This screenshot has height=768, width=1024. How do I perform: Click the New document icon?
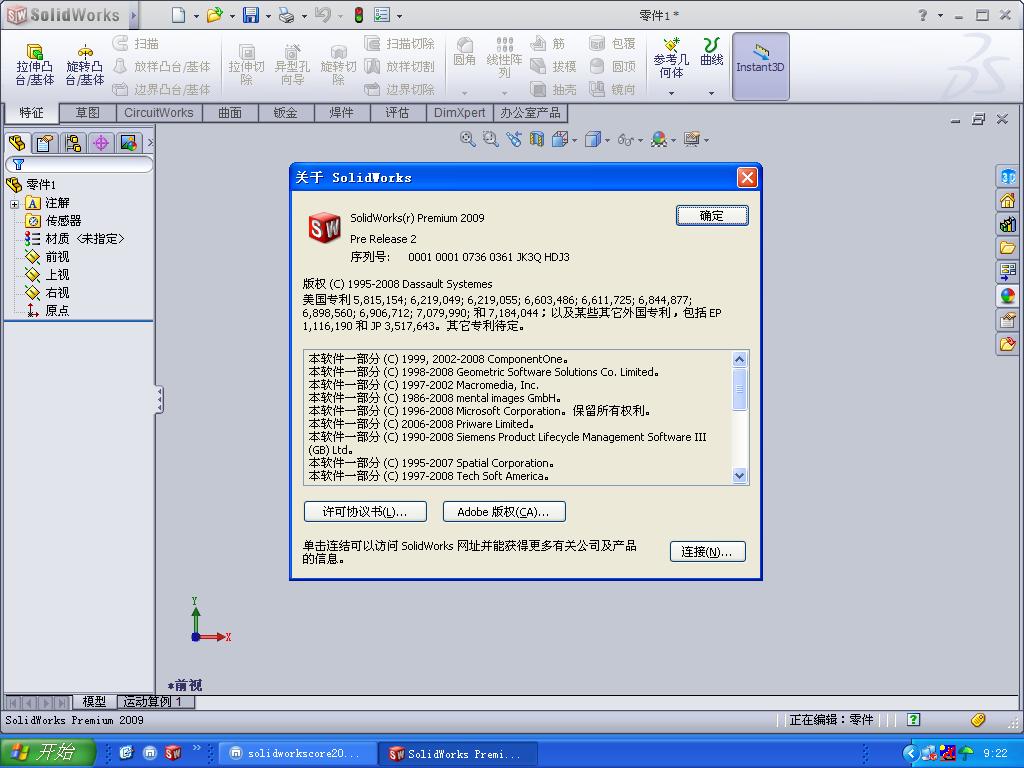178,15
